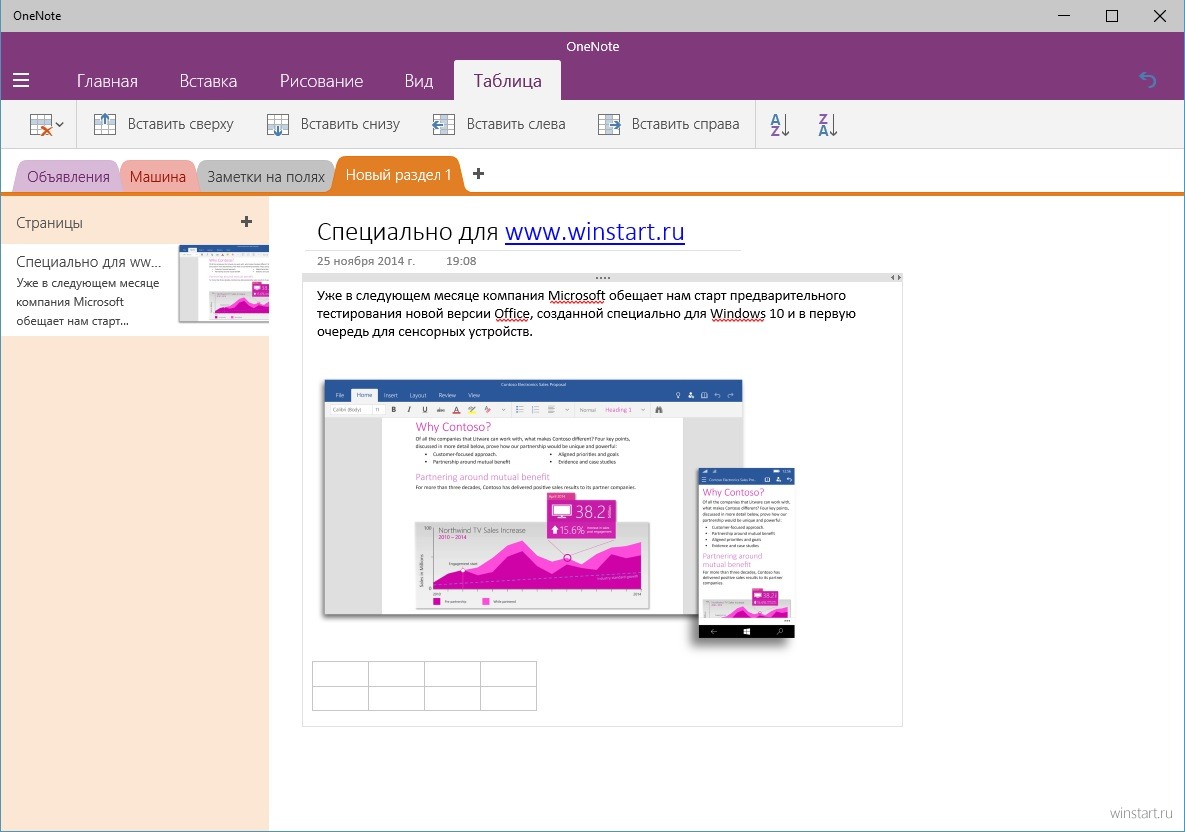Click the Вставить справа label
Image resolution: width=1185 pixels, height=832 pixels.
(x=685, y=124)
